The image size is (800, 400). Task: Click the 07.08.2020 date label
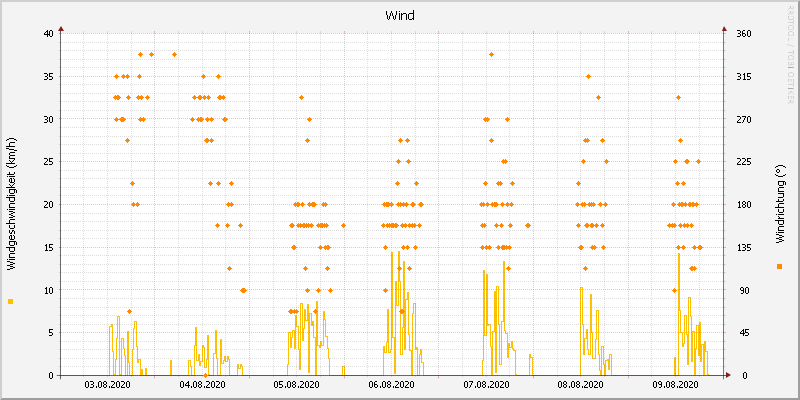pyautogui.click(x=486, y=385)
